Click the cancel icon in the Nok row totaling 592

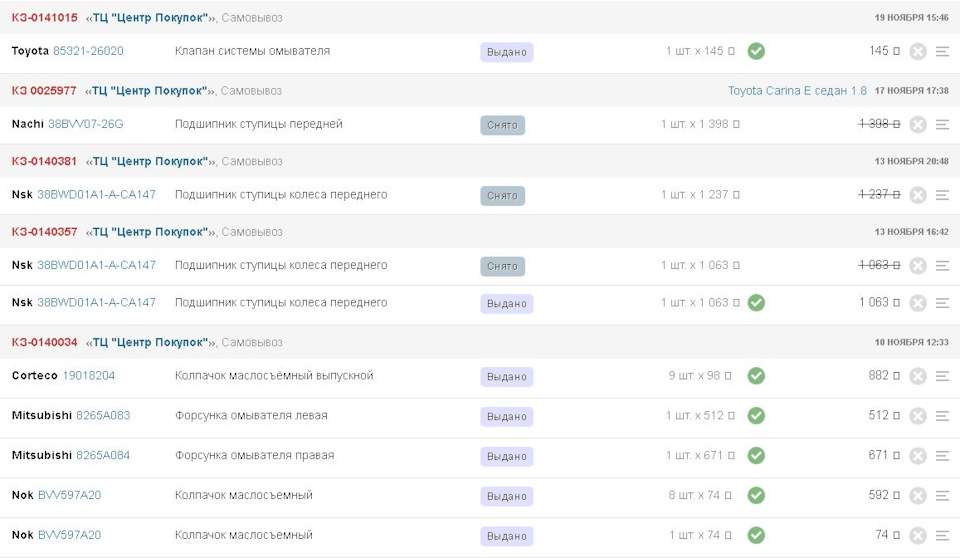click(918, 496)
